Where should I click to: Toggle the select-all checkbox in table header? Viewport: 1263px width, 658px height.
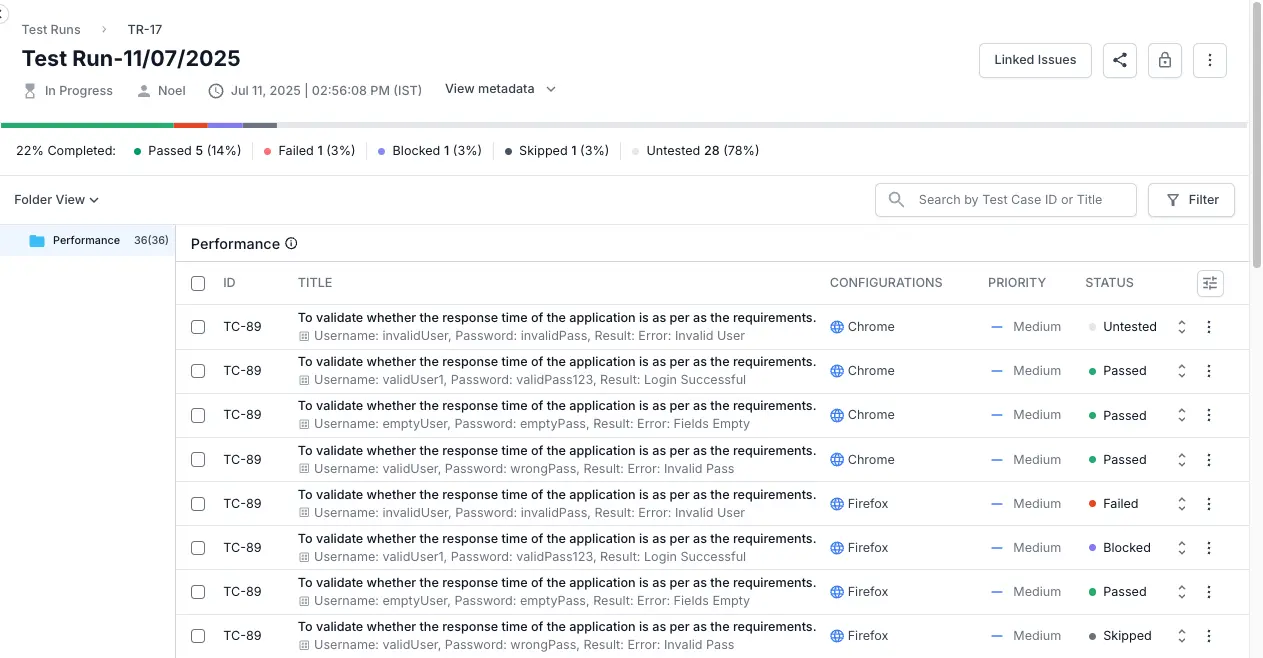tap(198, 283)
